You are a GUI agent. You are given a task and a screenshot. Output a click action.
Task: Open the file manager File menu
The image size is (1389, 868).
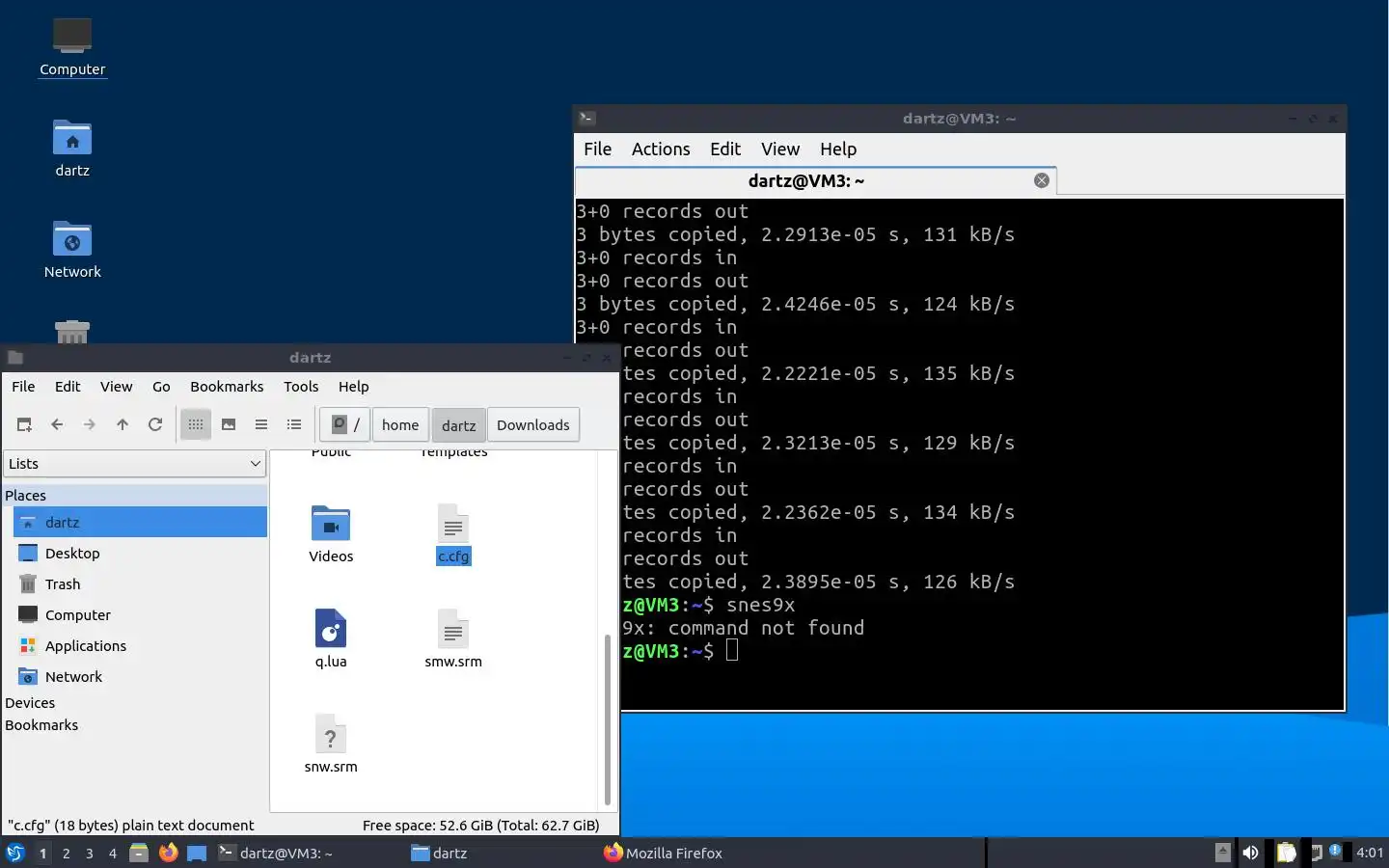click(x=23, y=387)
